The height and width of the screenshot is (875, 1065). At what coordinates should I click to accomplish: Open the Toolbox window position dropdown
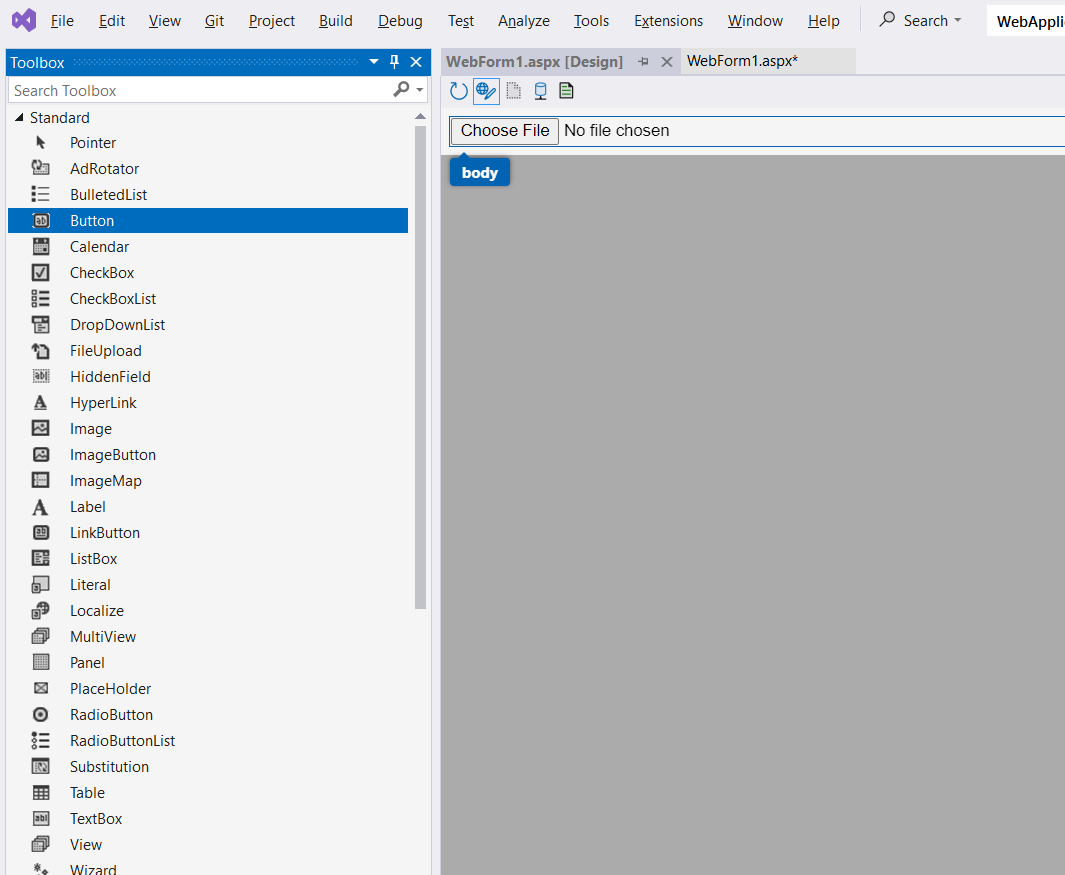[x=374, y=62]
